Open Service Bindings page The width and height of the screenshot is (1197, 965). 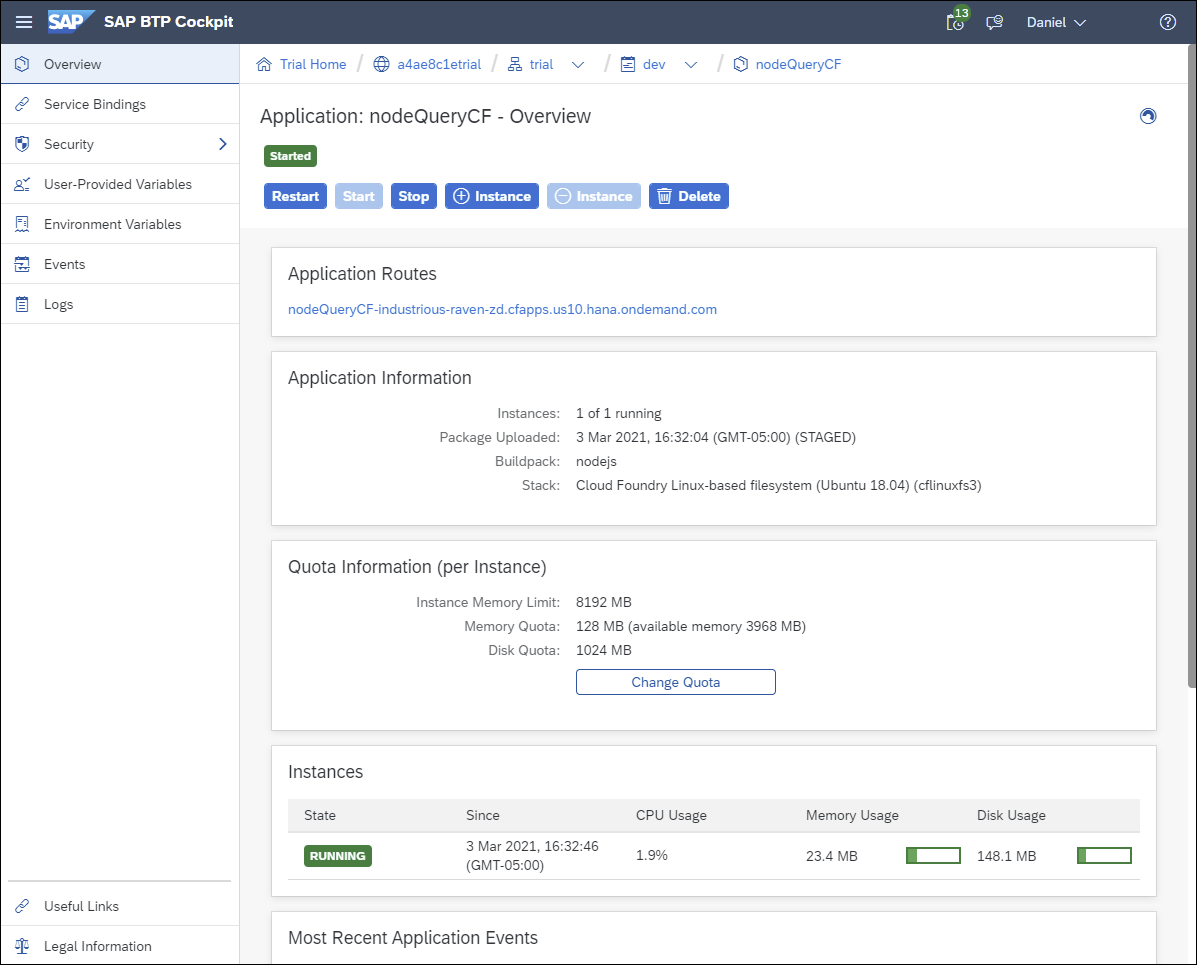(120, 104)
